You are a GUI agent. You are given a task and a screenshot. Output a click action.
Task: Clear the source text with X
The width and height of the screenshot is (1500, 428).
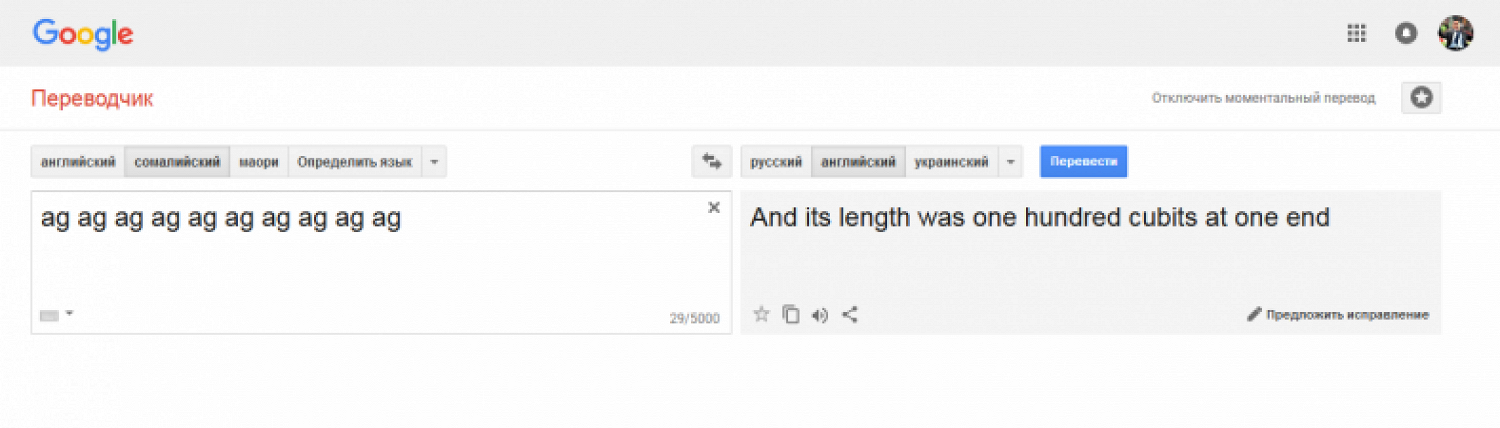point(714,208)
